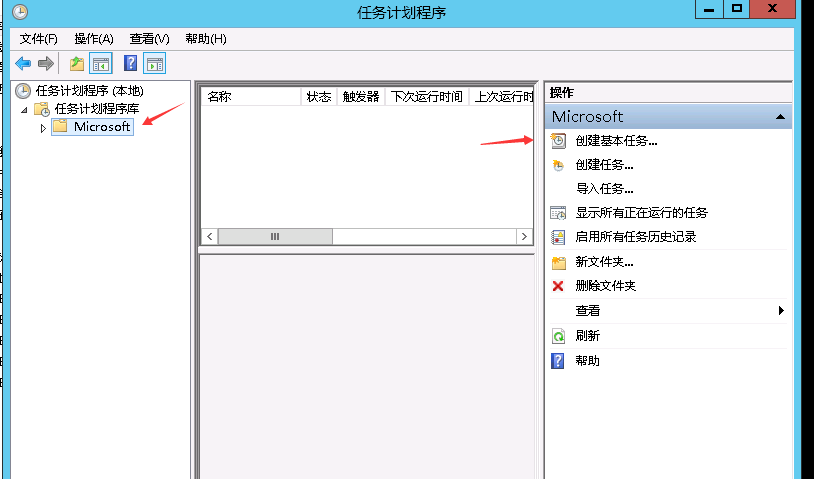Viewport: 814px width, 479px height.
Task: Open the 文件(F) menu
Action: coord(39,39)
